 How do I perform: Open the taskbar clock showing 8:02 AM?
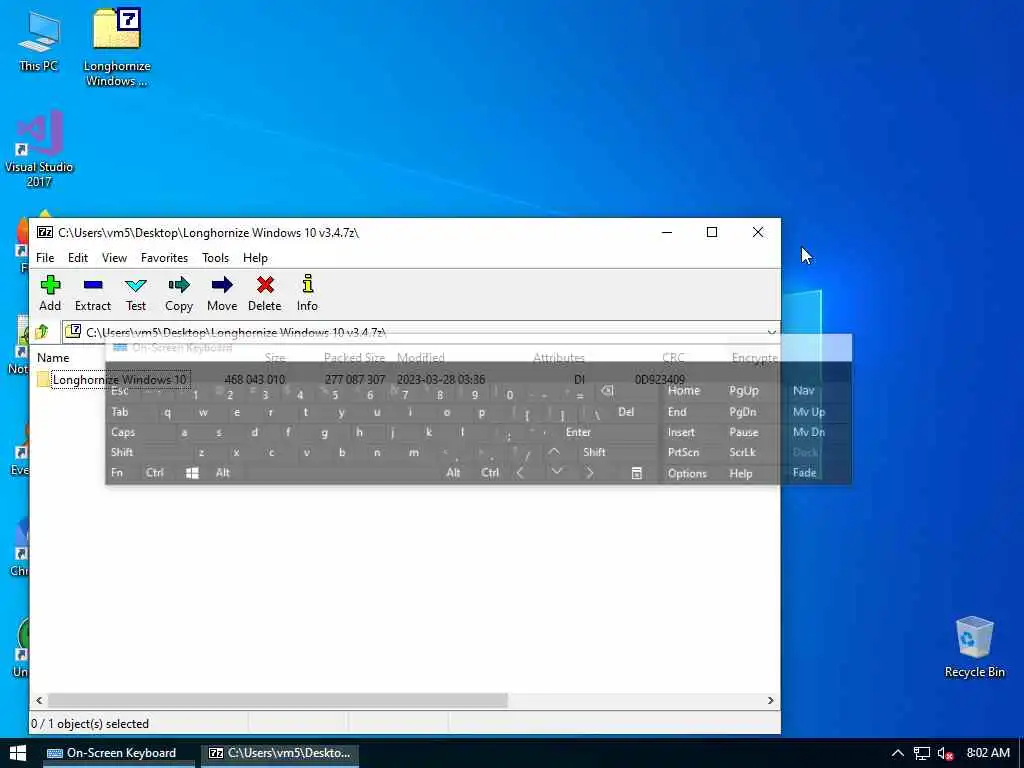(x=988, y=753)
